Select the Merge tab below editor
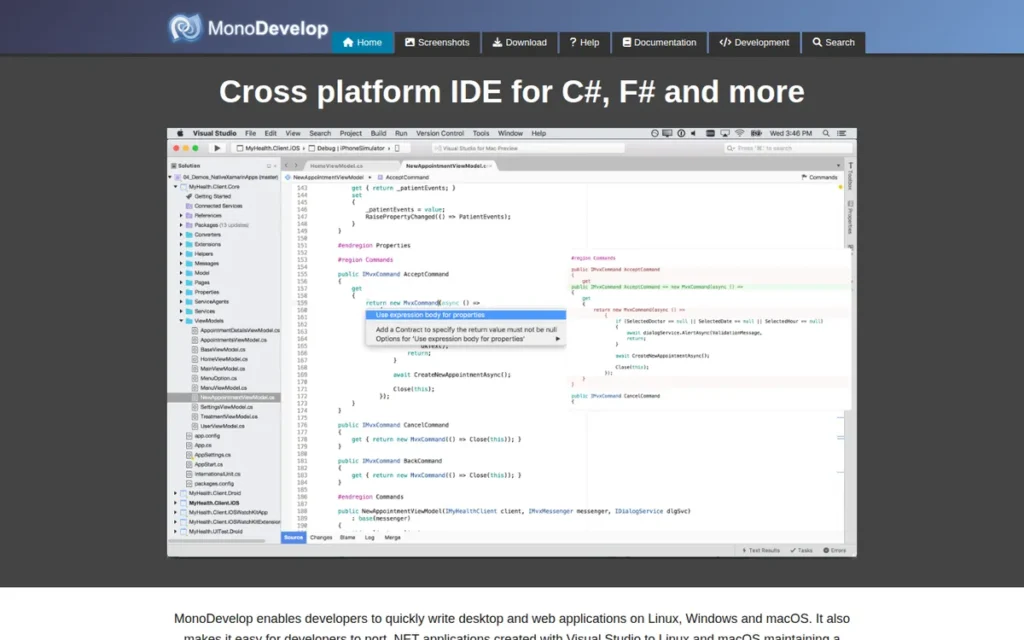This screenshot has height=640, width=1024. tap(392, 537)
